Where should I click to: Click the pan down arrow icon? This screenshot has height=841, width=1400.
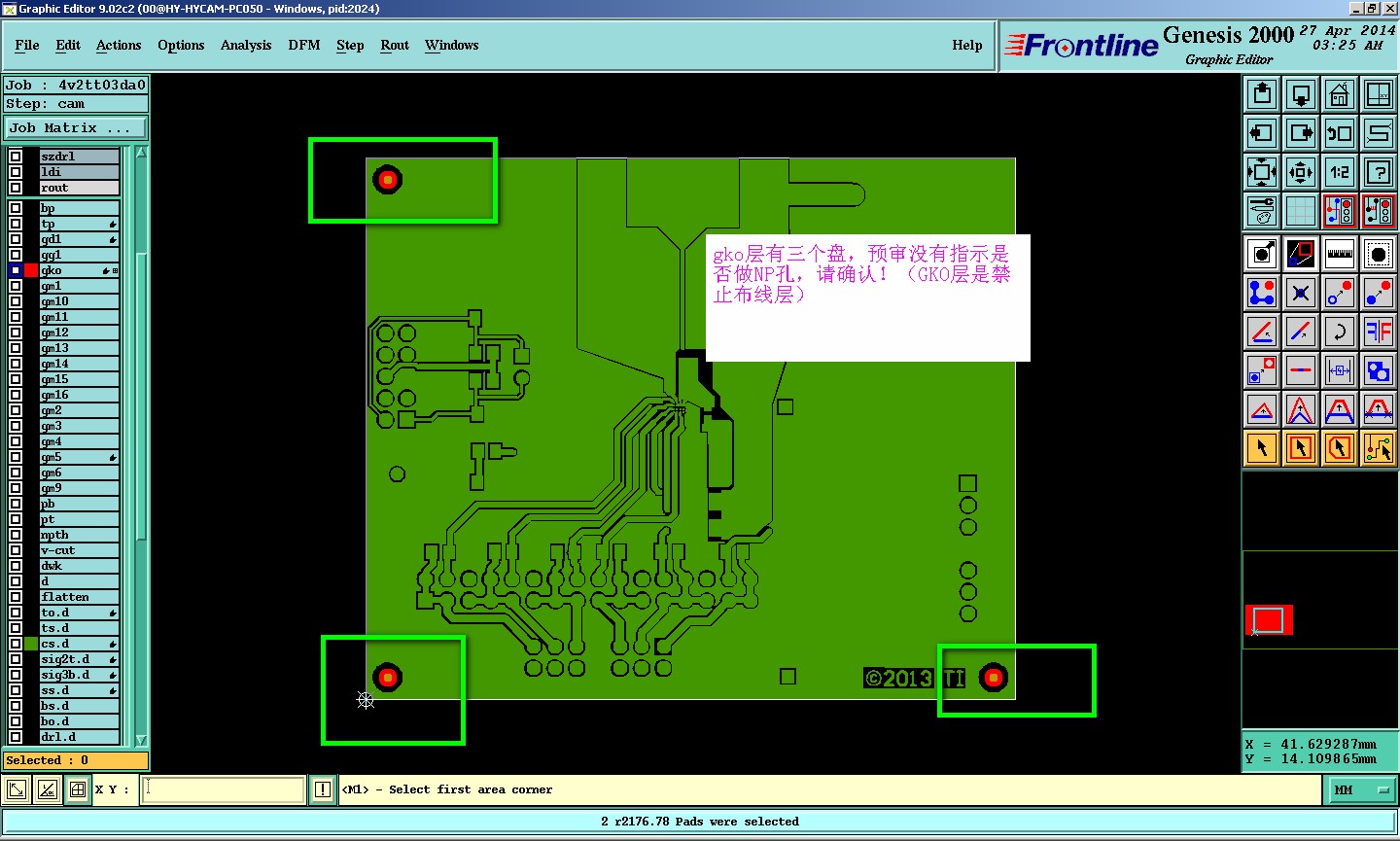tap(1301, 94)
